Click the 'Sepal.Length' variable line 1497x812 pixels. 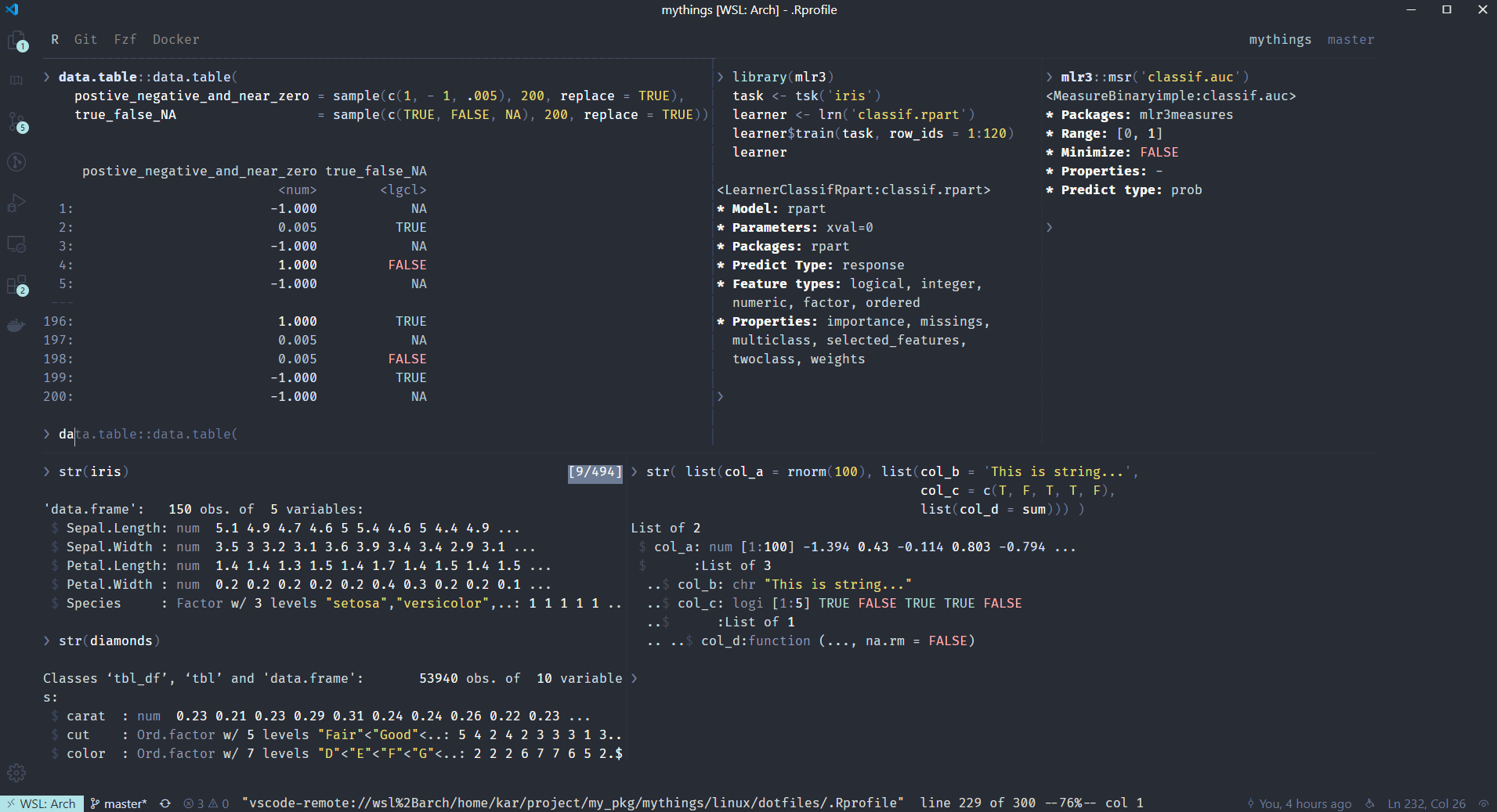coord(286,528)
